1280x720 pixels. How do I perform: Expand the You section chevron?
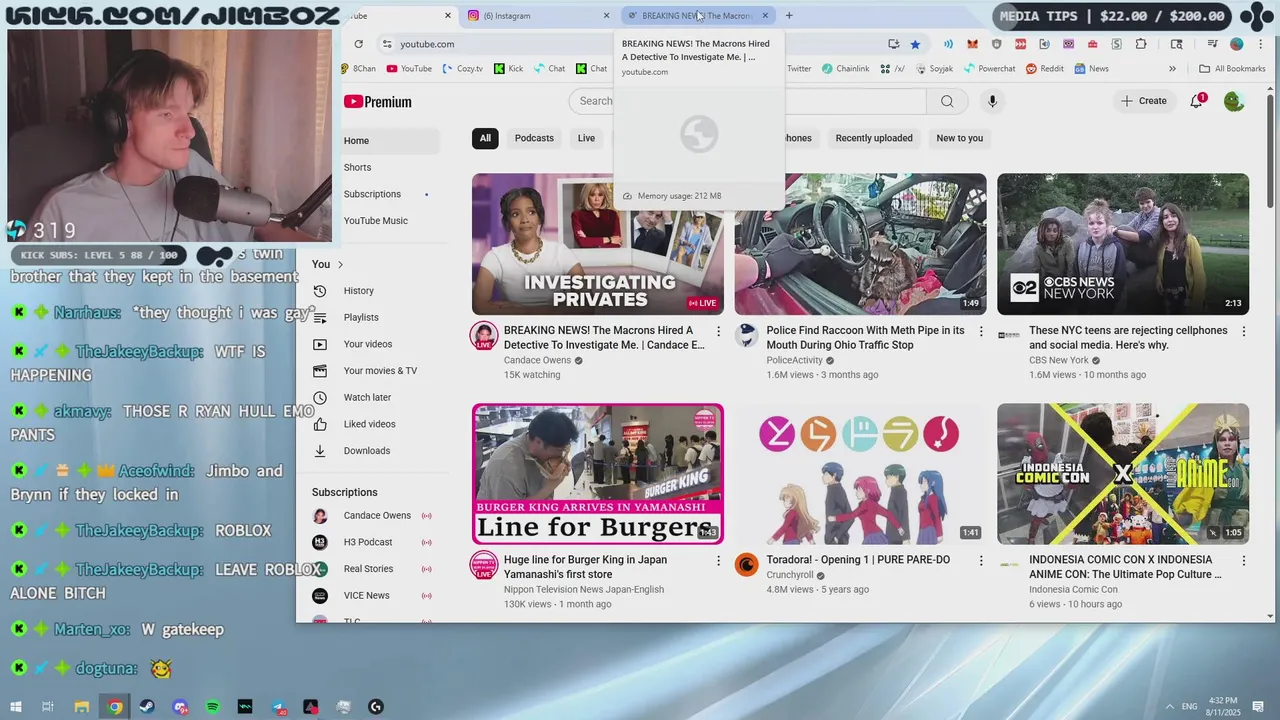340,264
